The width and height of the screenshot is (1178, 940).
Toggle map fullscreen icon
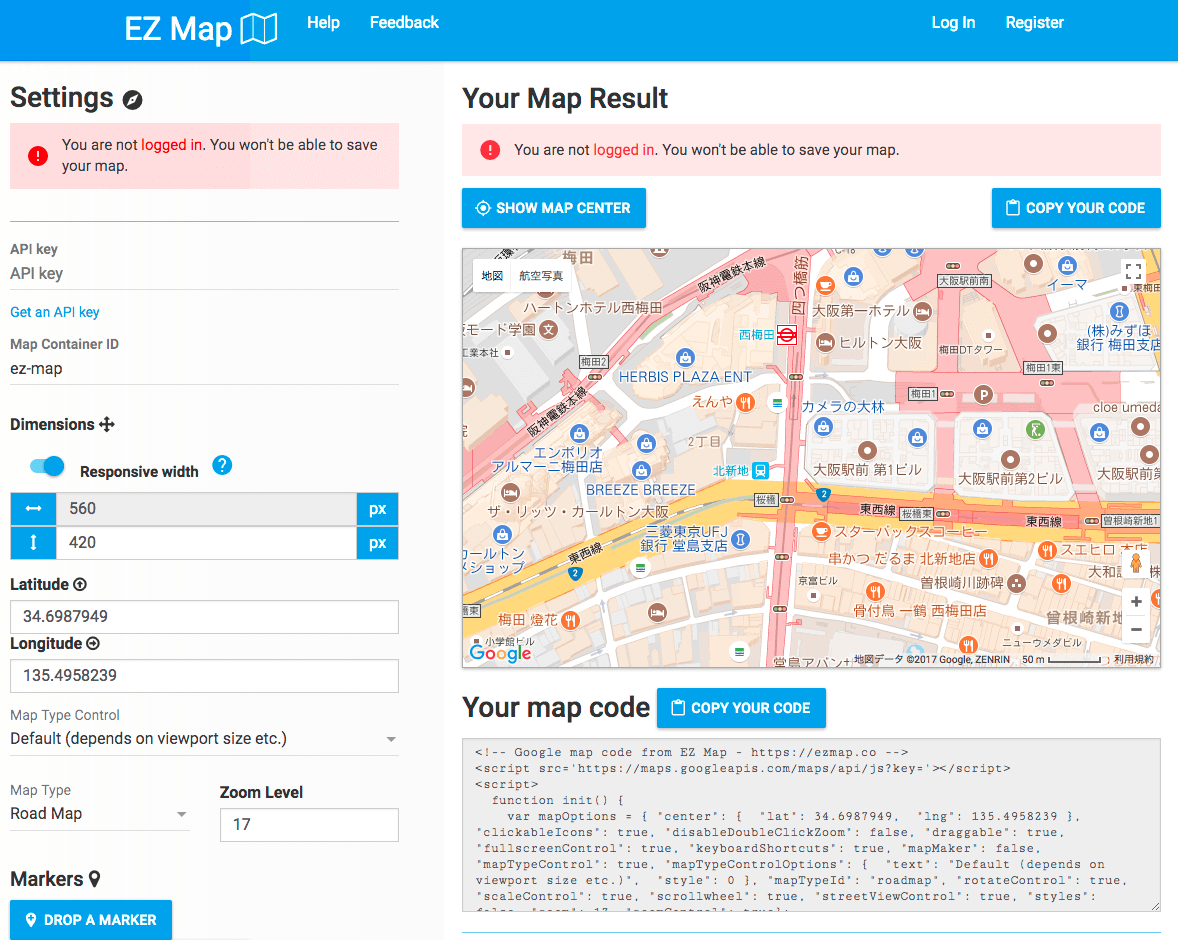1133,271
